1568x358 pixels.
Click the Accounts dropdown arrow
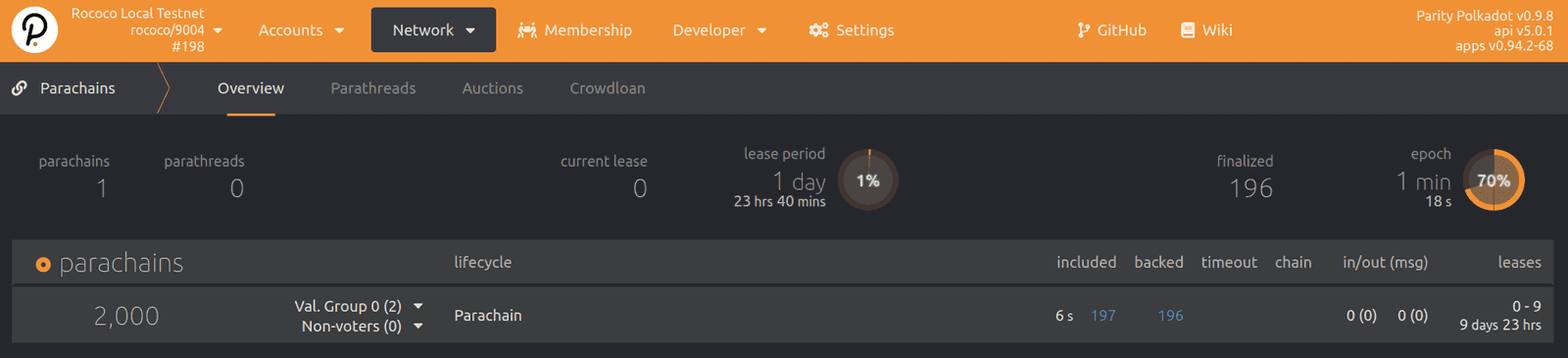(340, 30)
